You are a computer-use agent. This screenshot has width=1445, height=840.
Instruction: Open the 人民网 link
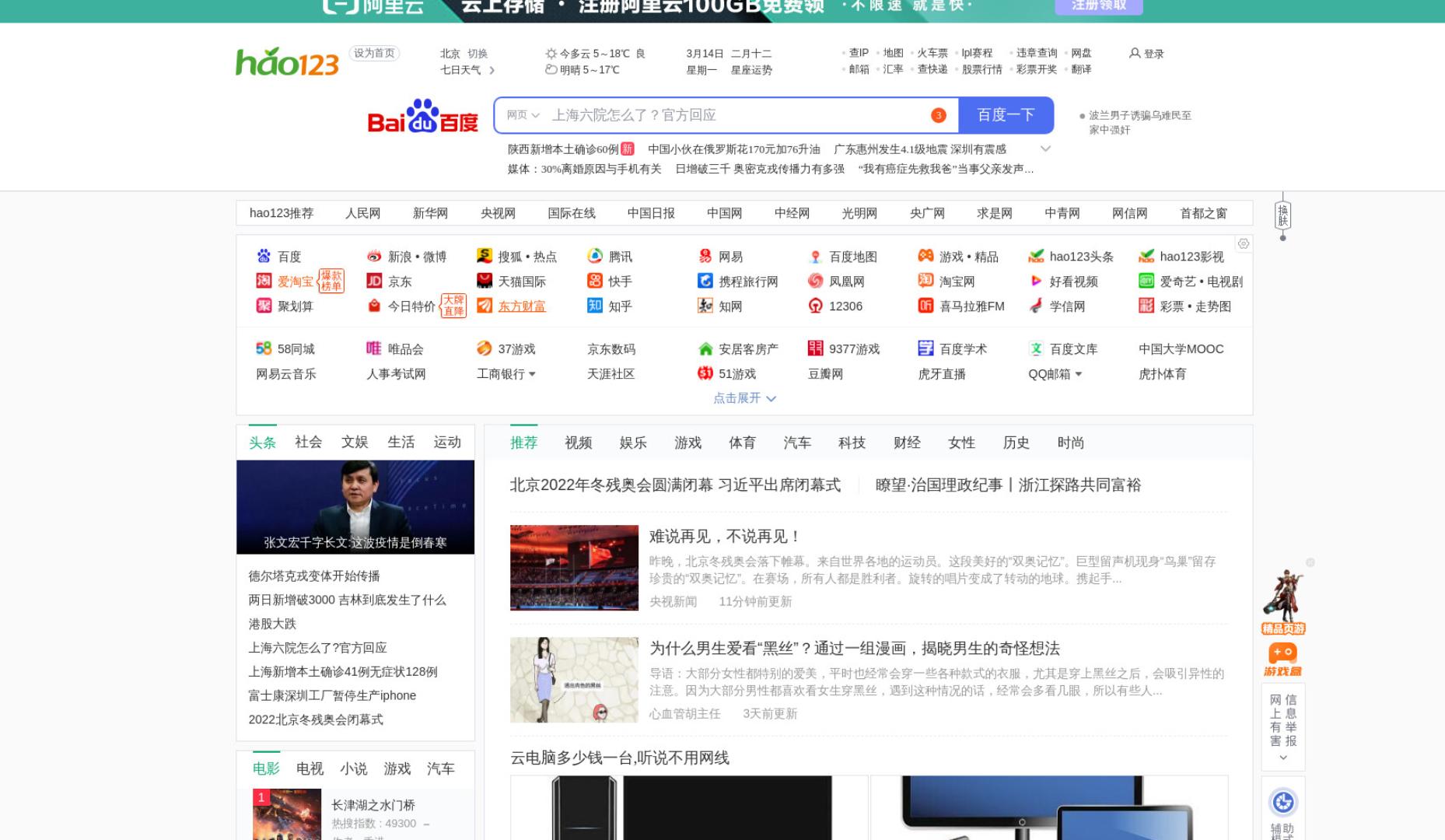click(362, 213)
